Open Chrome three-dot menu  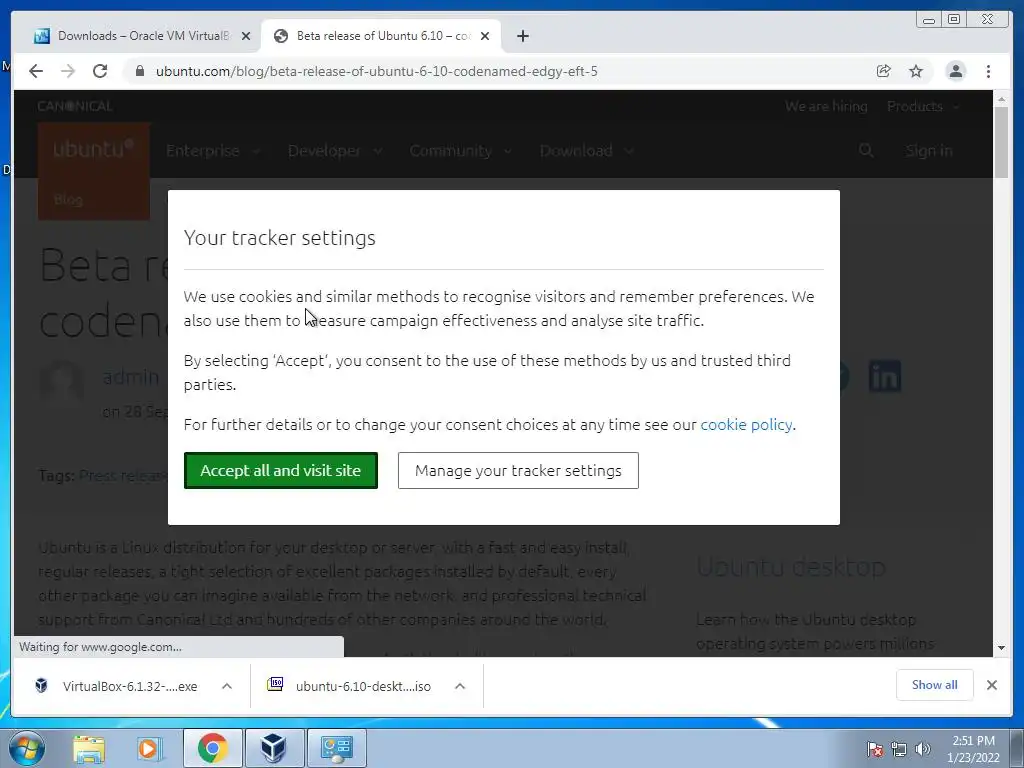click(x=988, y=71)
